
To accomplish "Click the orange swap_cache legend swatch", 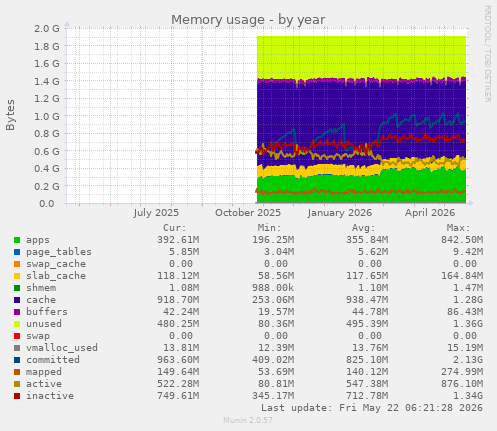I will (x=17, y=264).
